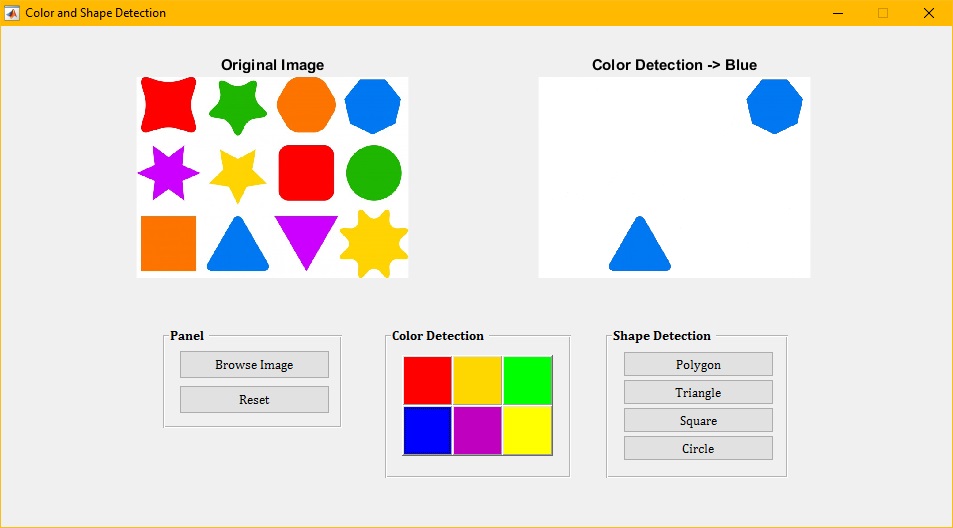Pick the red color detection swatch
Image resolution: width=953 pixels, height=528 pixels.
click(x=428, y=380)
